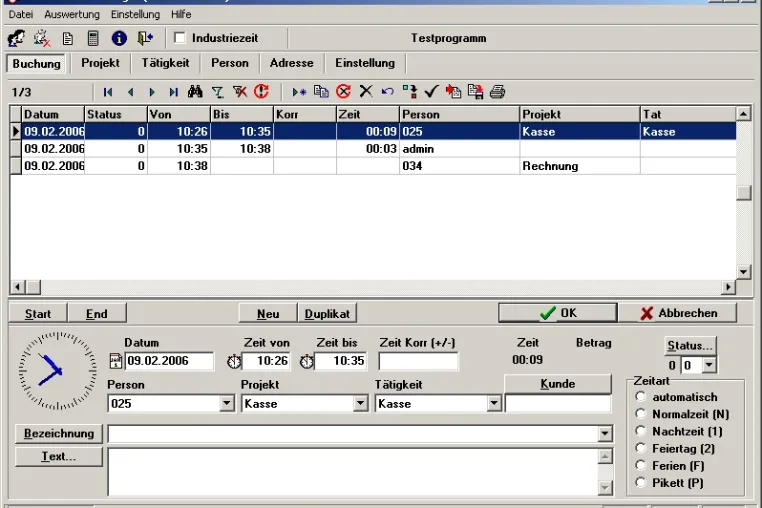Go to next record

pyautogui.click(x=152, y=92)
